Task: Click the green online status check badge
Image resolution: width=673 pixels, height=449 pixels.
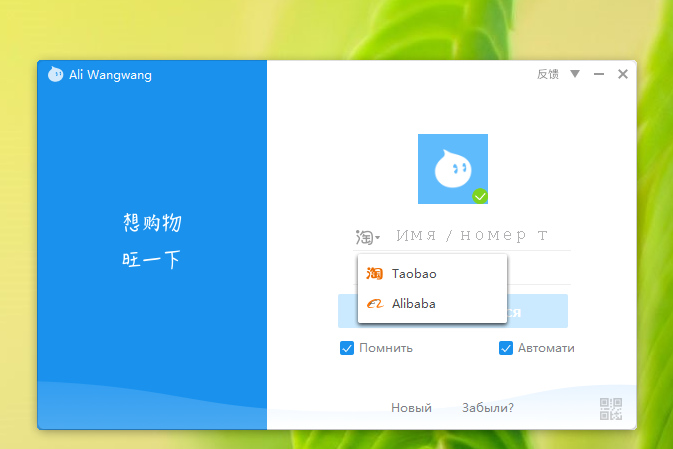Action: tap(480, 196)
